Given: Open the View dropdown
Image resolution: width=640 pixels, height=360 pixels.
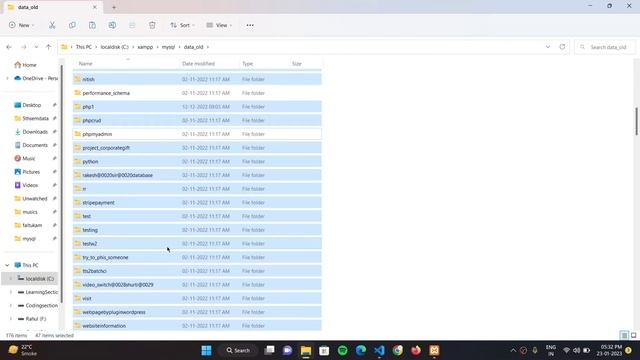Looking at the screenshot, I should (x=219, y=25).
